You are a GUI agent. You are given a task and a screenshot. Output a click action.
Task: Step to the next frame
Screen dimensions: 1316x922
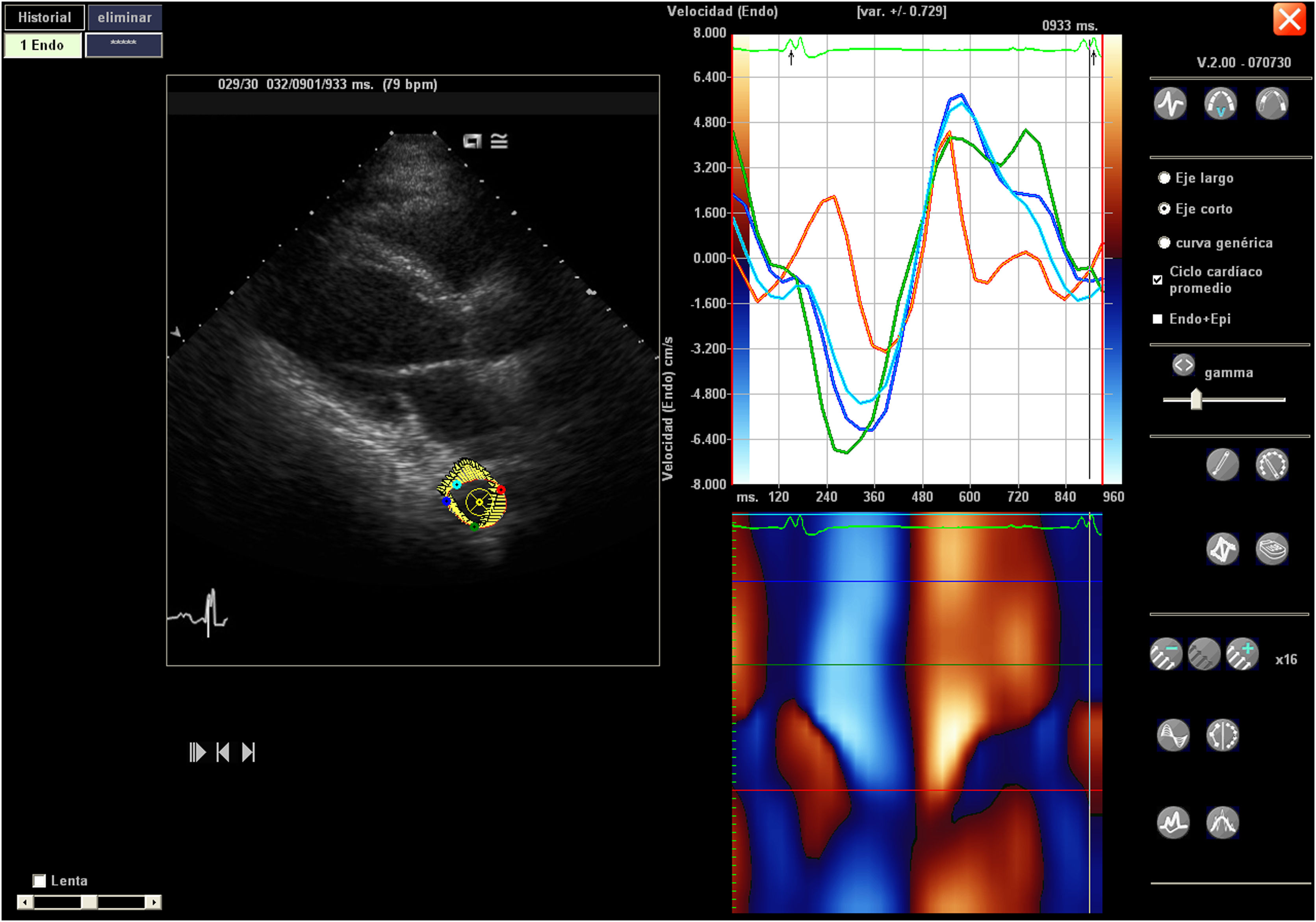tap(248, 752)
